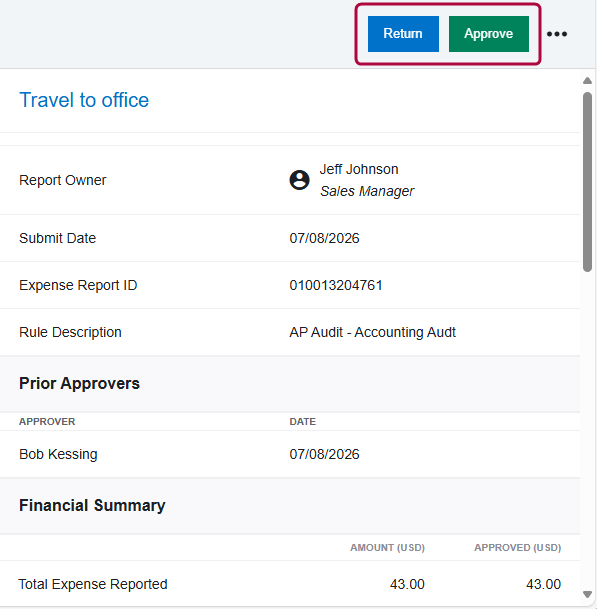
Task: Click the Prior Approvers section header
Action: coord(79,383)
